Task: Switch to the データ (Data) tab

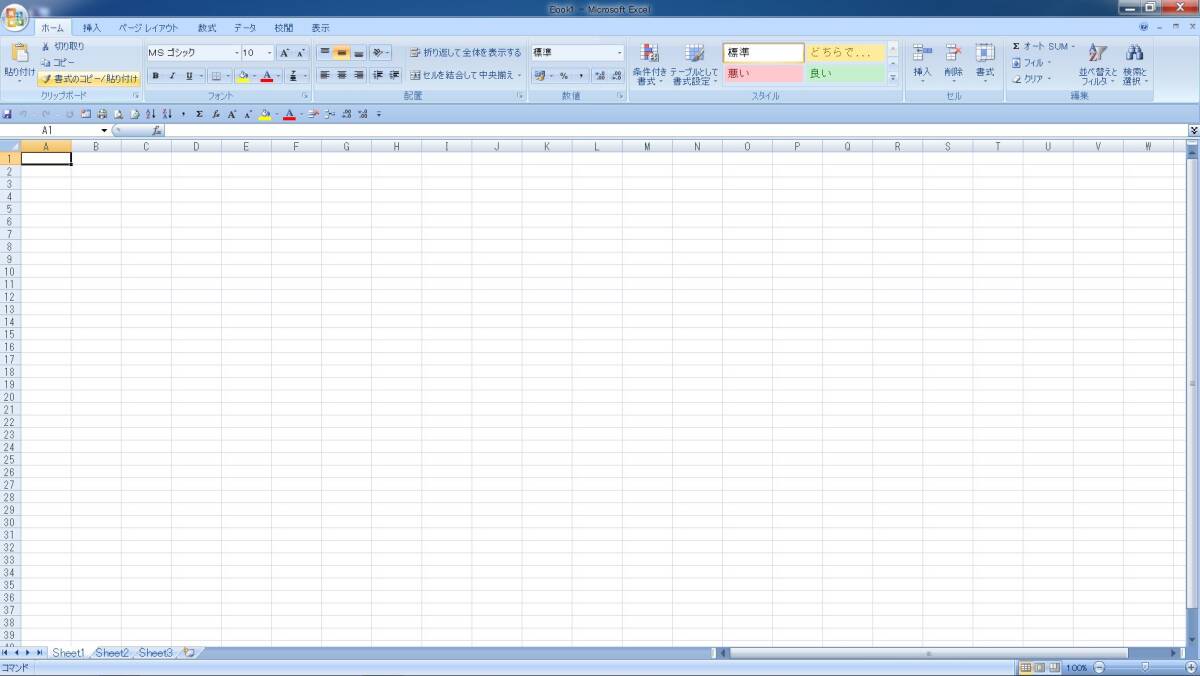Action: point(245,28)
